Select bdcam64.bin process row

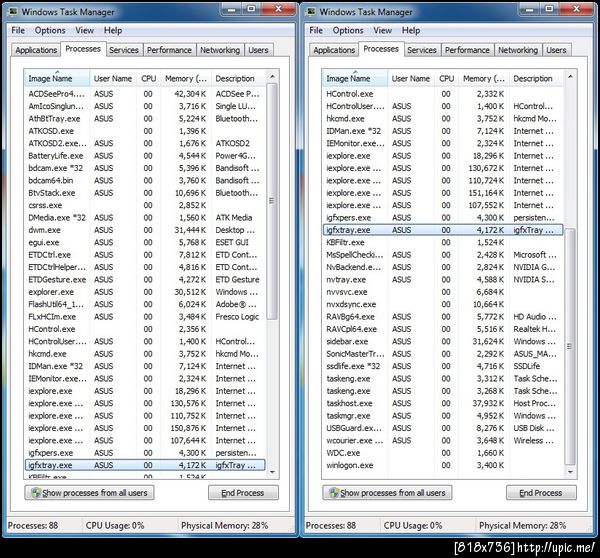click(x=145, y=181)
